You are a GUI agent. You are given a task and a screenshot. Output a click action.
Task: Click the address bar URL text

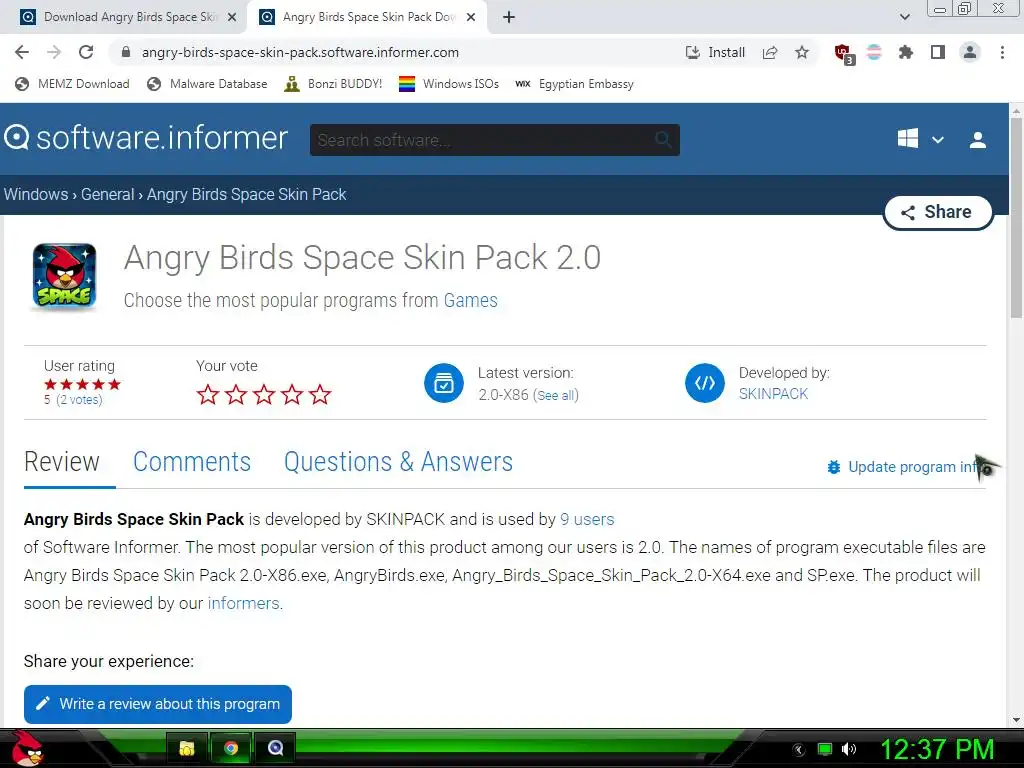click(x=300, y=52)
